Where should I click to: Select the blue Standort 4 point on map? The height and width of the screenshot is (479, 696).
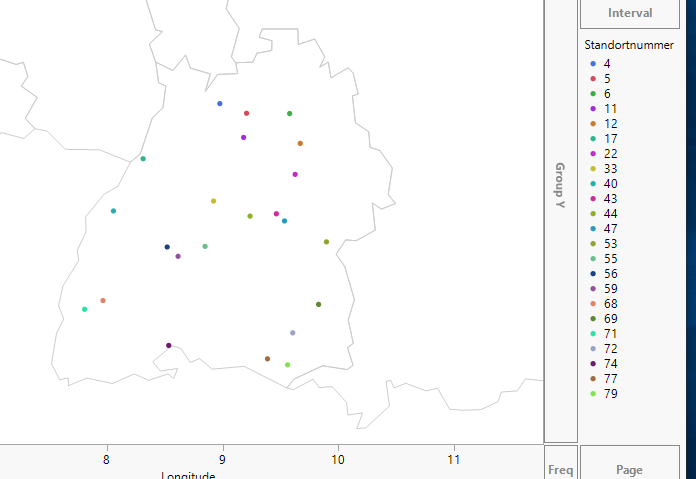pyautogui.click(x=220, y=103)
